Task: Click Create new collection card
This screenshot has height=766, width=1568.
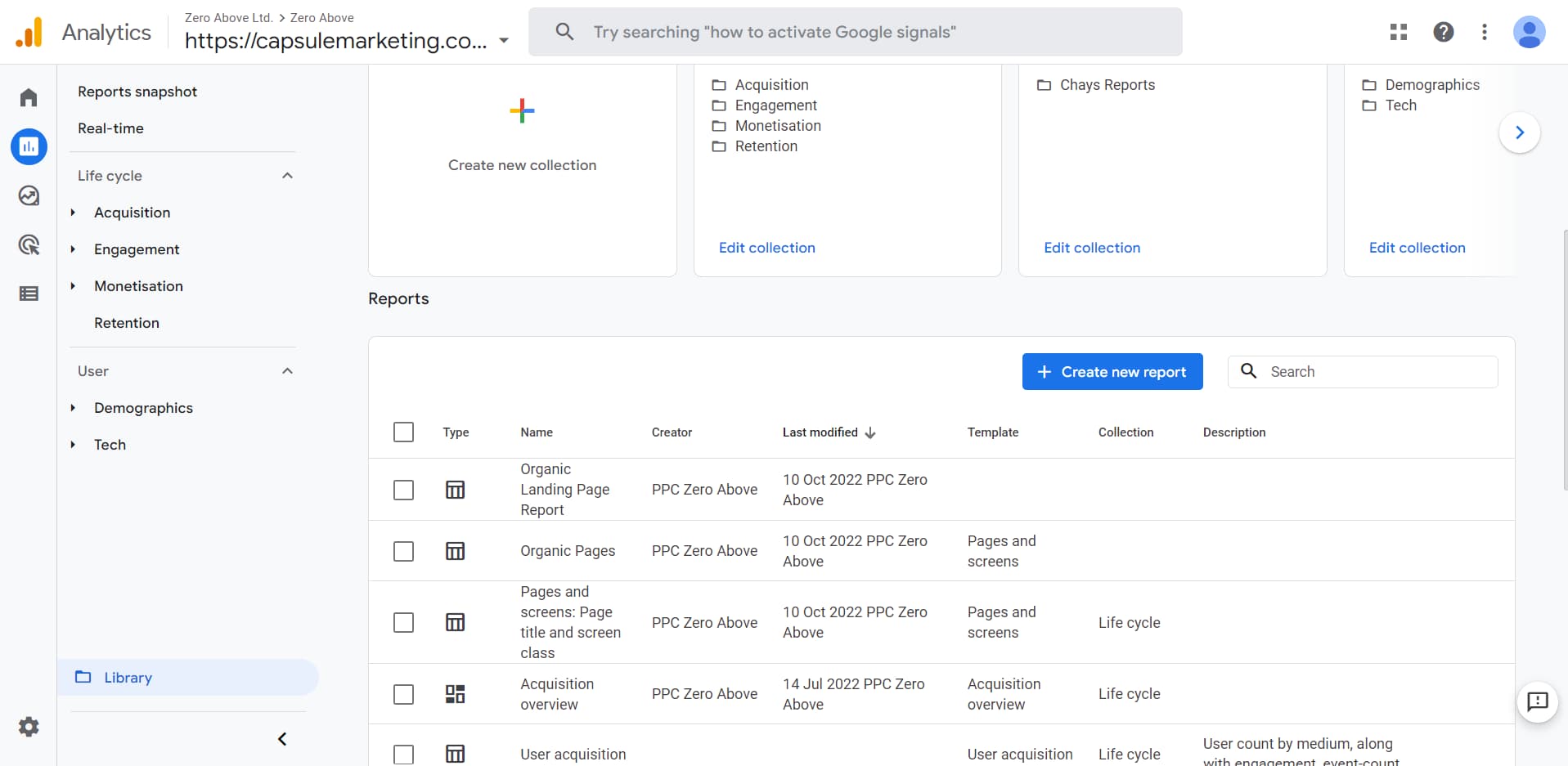Action: click(x=523, y=170)
